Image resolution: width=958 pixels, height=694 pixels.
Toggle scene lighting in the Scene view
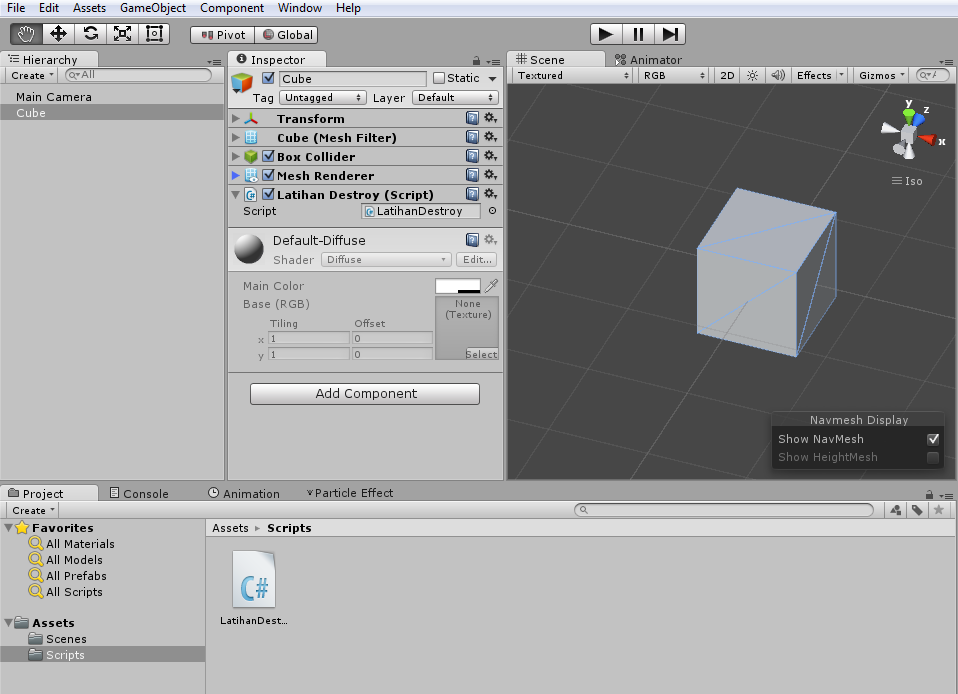751,75
